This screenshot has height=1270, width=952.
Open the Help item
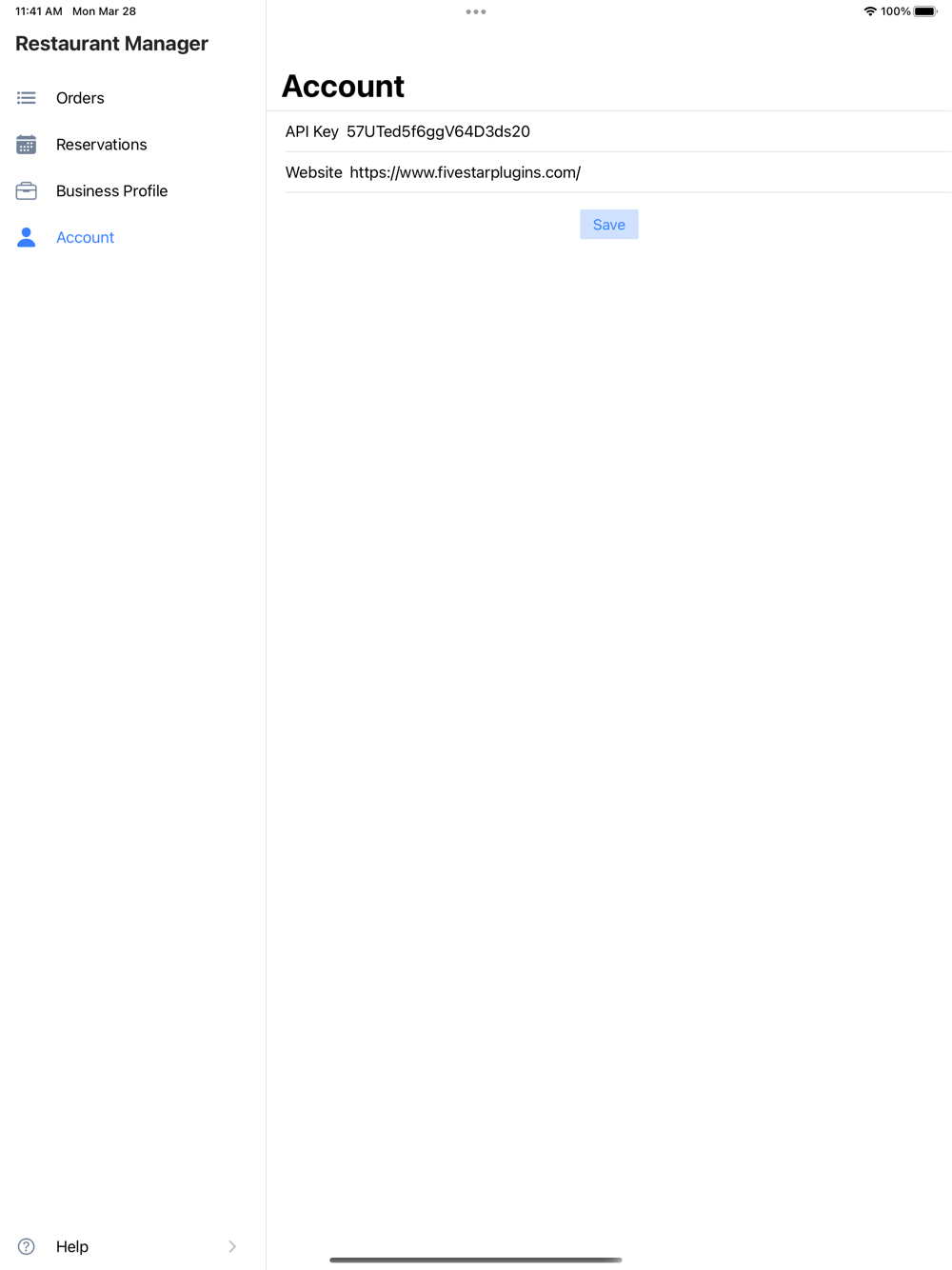(132, 1246)
